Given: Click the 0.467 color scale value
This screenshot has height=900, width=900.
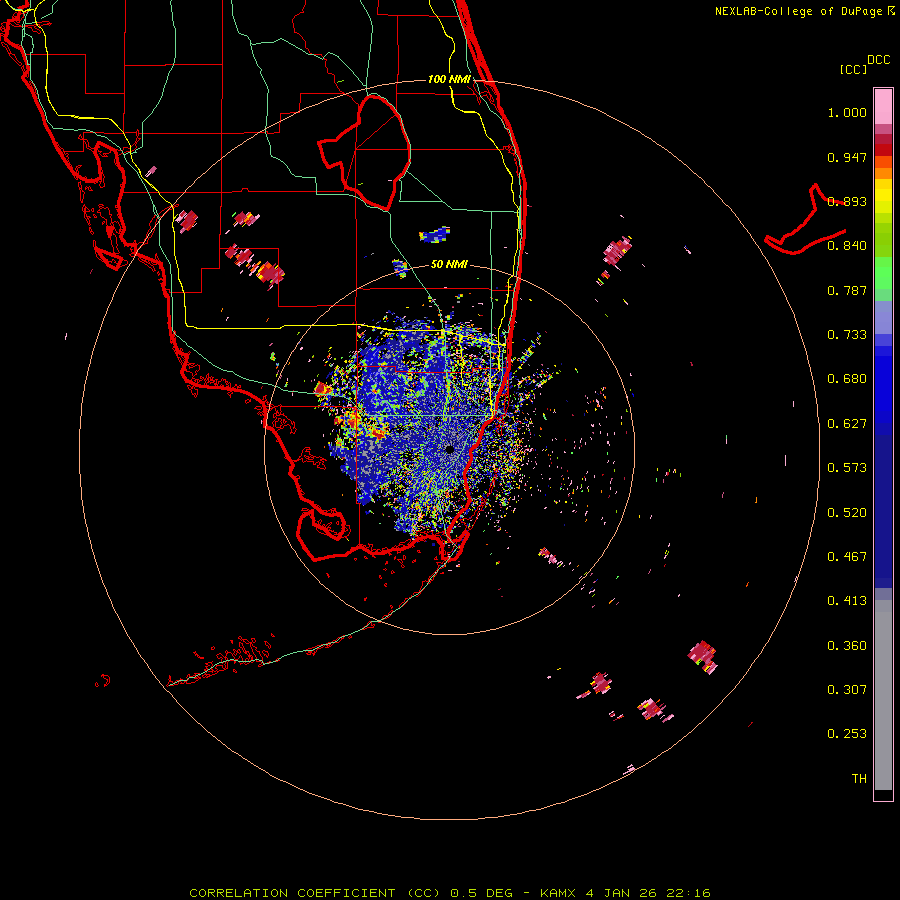Looking at the screenshot, I should [x=847, y=557].
